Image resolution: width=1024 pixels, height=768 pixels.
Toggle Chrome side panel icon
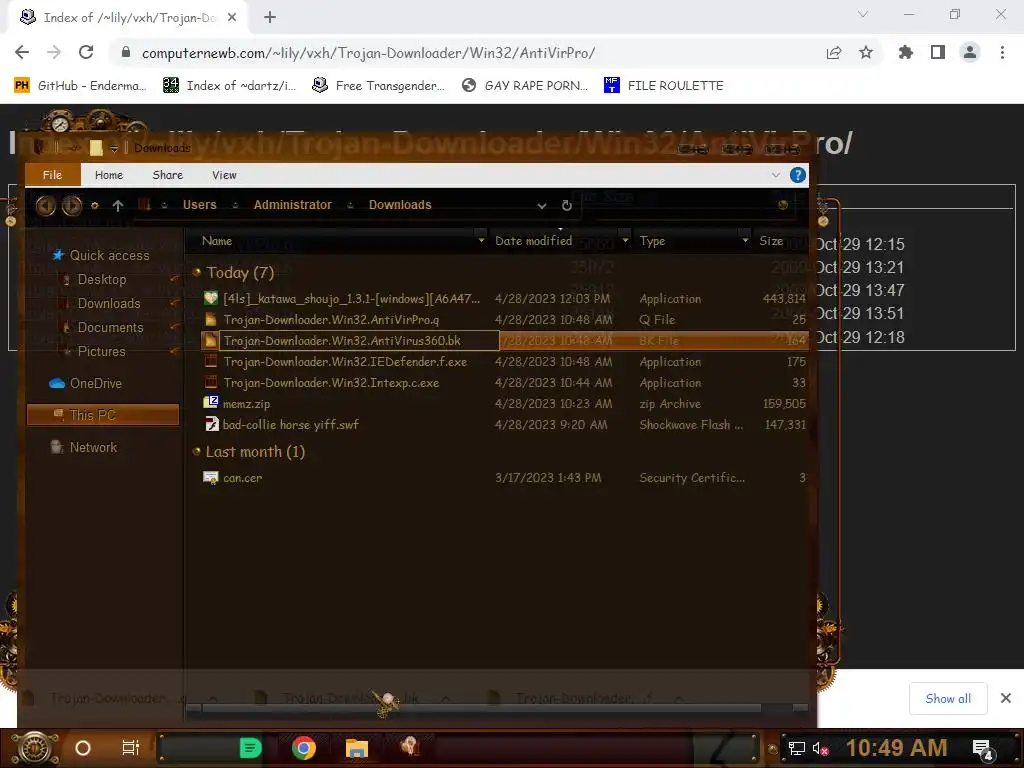938,52
